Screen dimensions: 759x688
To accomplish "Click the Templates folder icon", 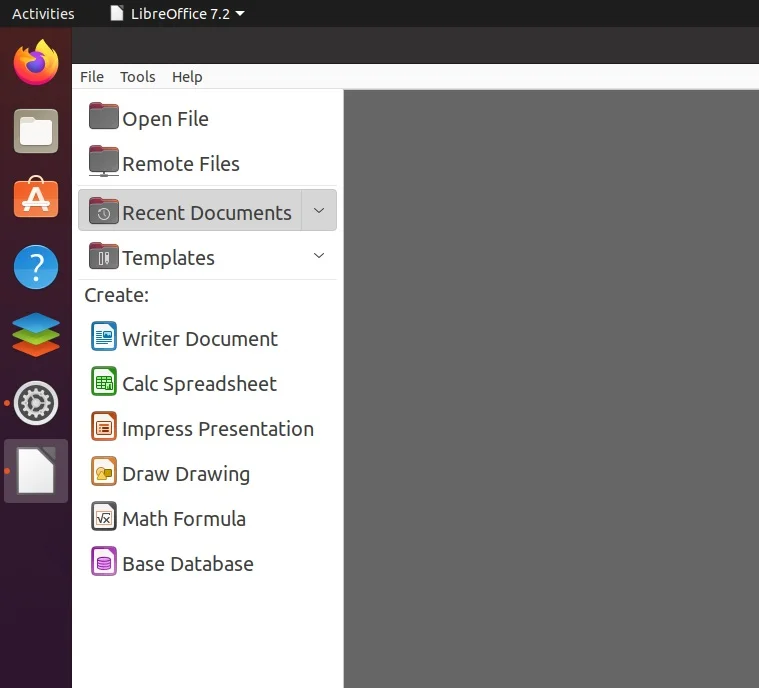I will pos(104,256).
